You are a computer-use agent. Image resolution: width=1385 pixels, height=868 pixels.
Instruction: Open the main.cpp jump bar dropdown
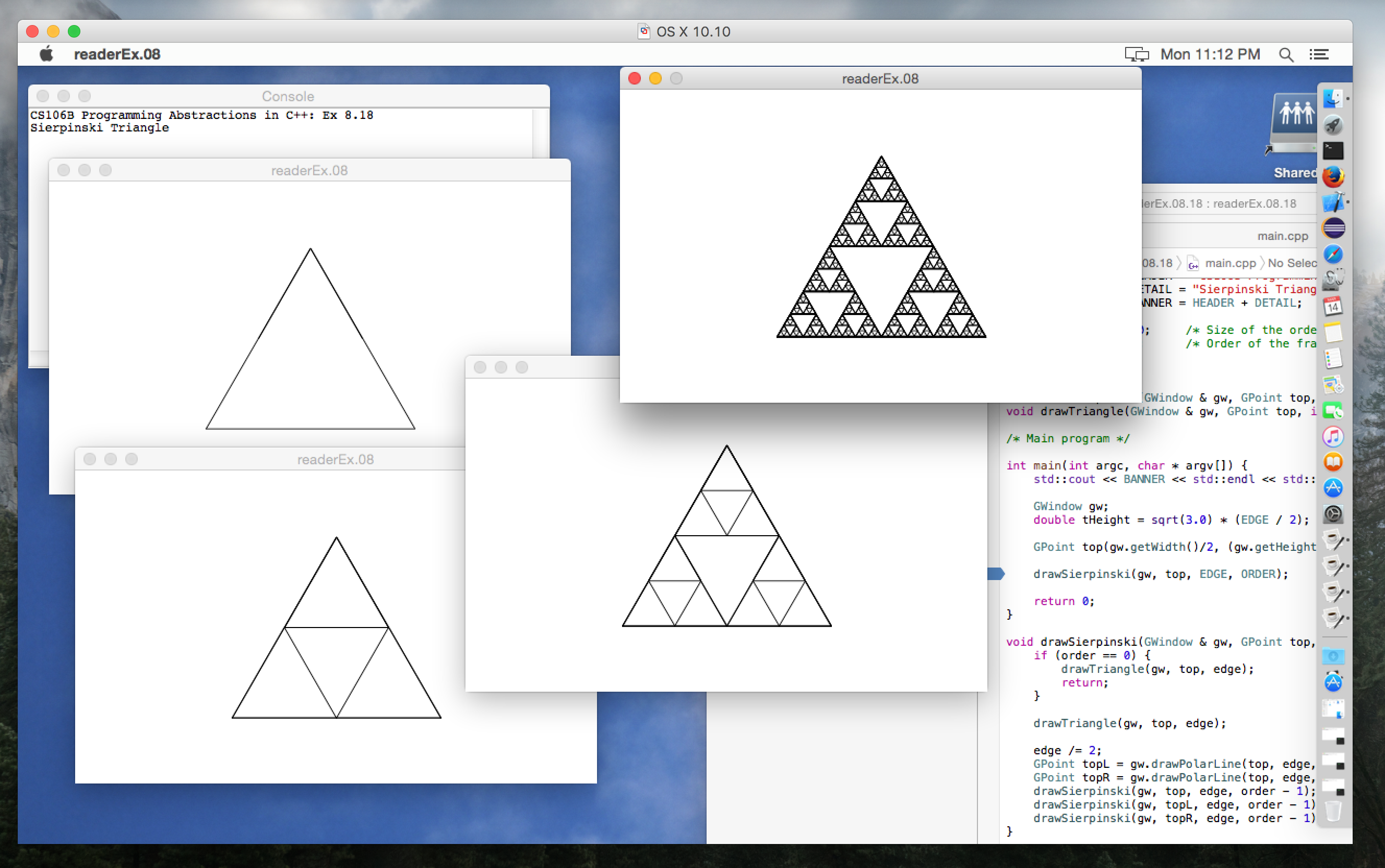[1229, 263]
